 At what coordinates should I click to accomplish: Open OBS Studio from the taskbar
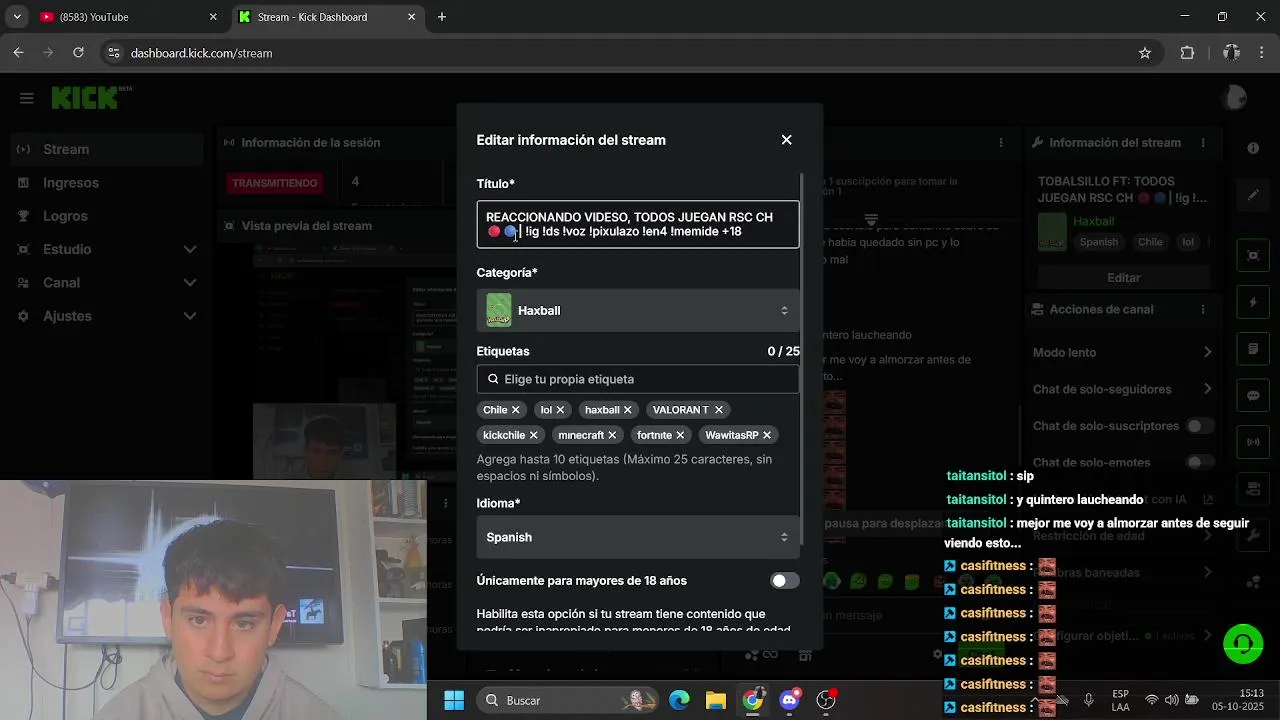(826, 700)
